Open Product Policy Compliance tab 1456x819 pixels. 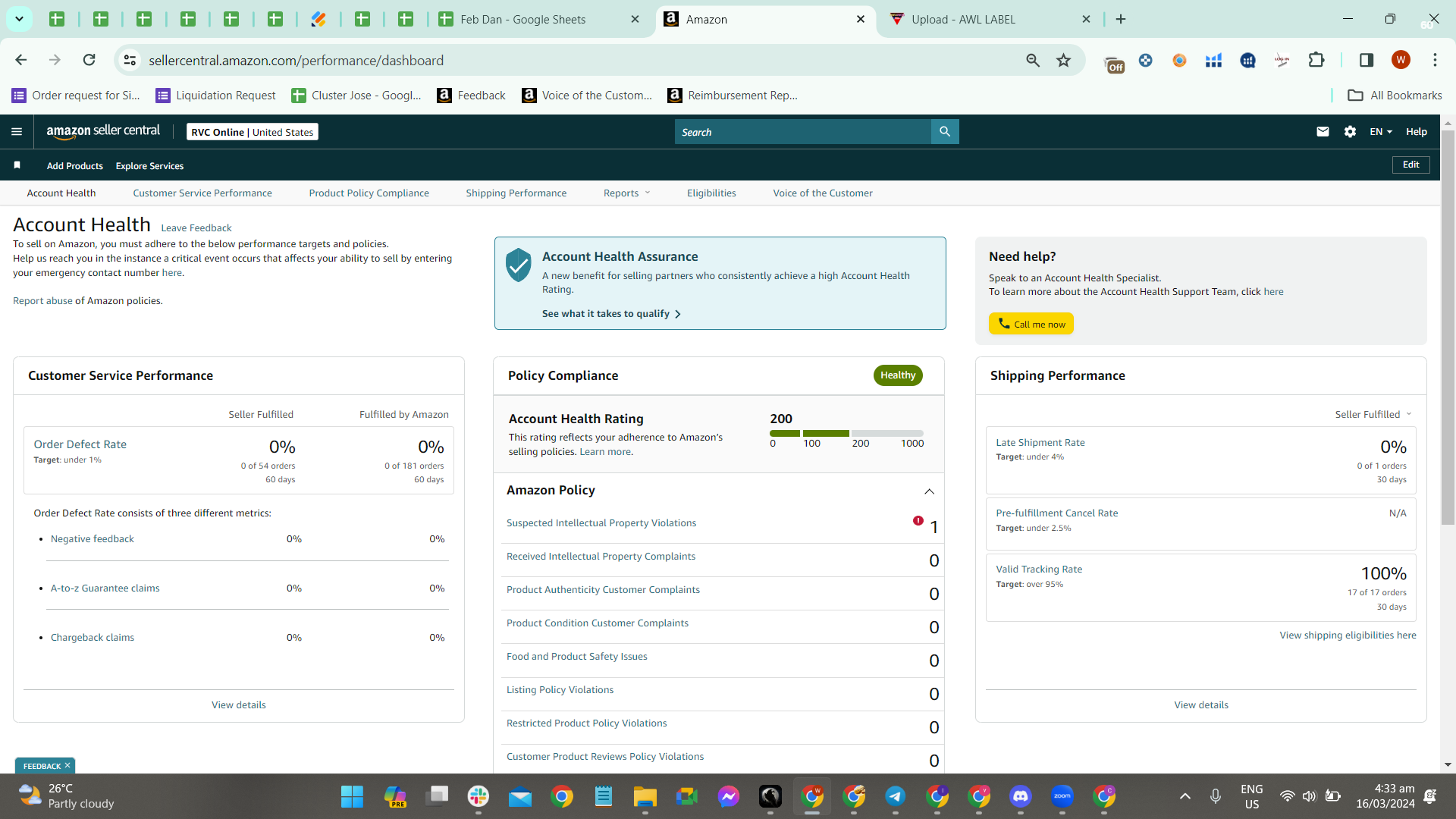pos(369,193)
